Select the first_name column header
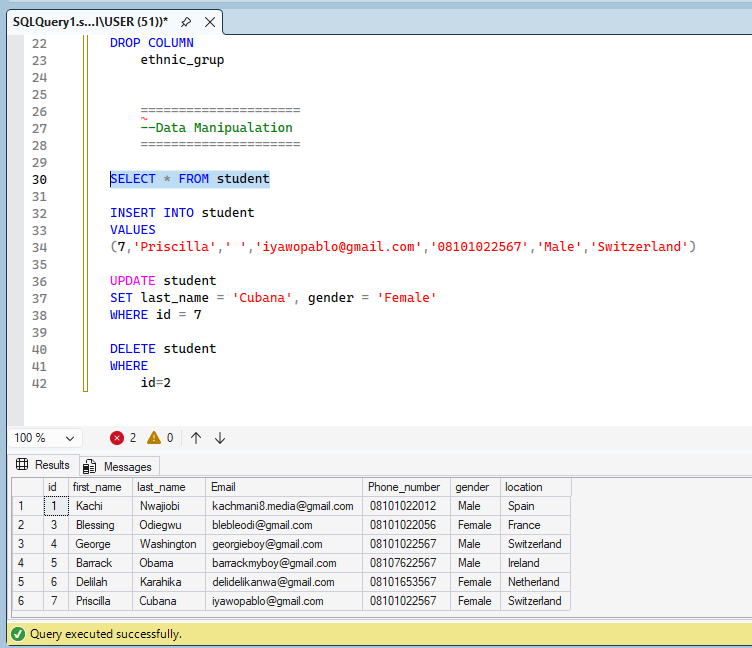 101,487
